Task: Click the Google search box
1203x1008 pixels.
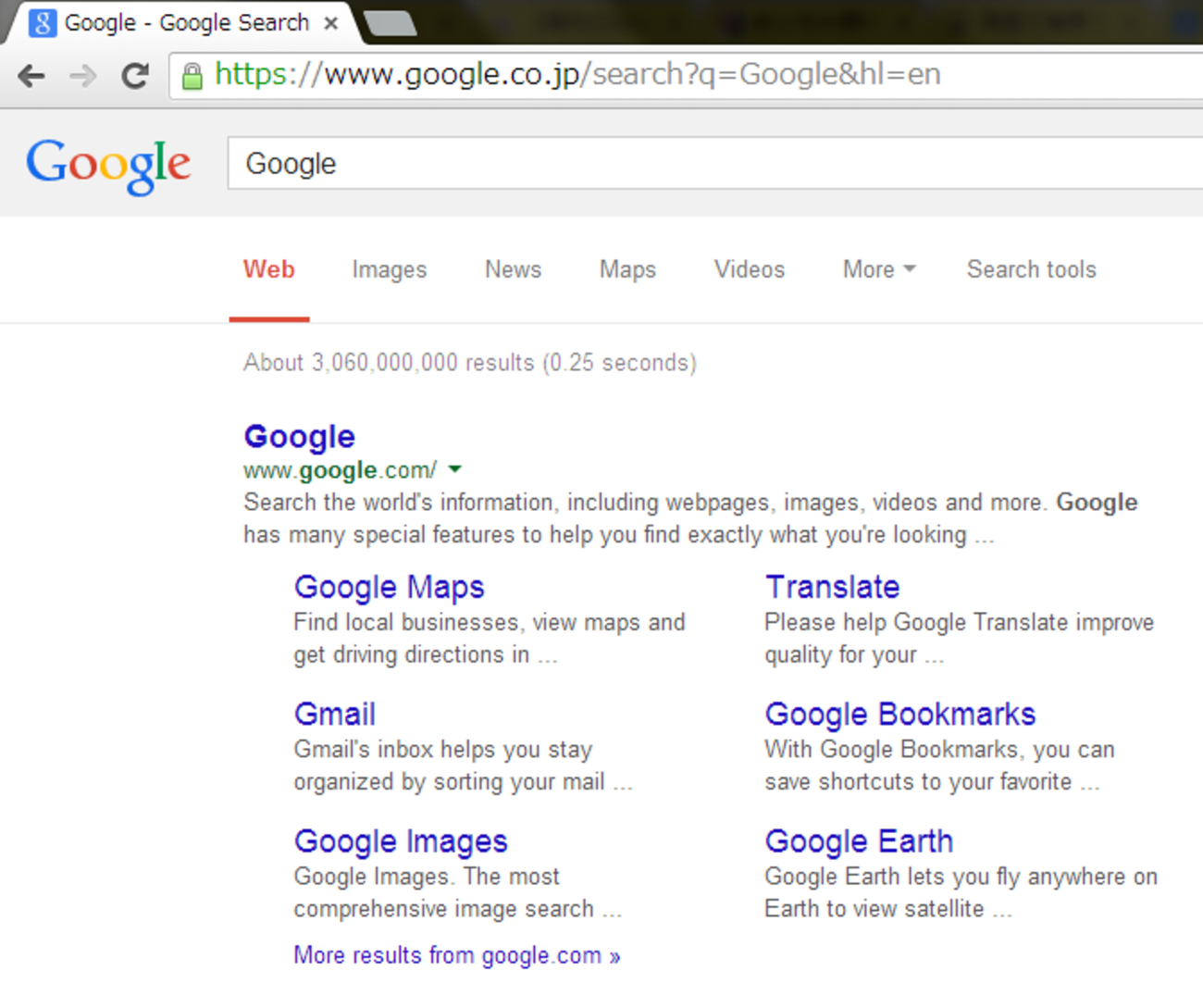Action: coord(715,164)
